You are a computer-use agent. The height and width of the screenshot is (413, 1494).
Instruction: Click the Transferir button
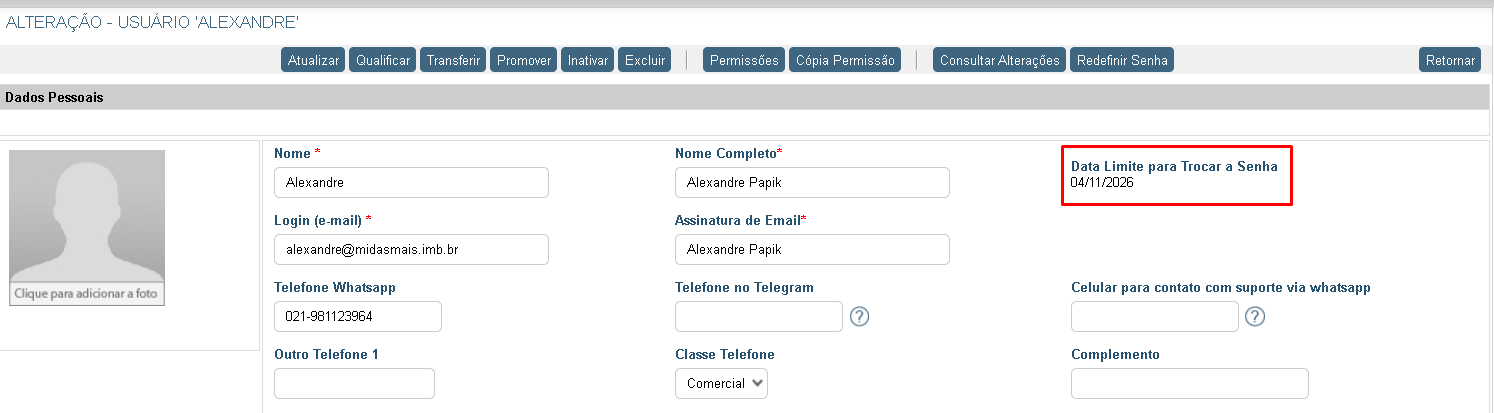click(453, 60)
